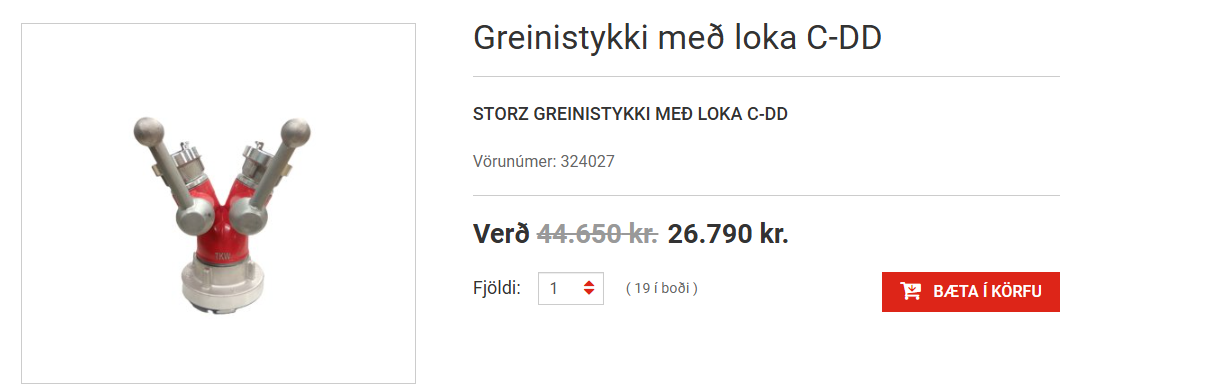Click the number 1 in the quantity box
The image size is (1219, 389).
[x=553, y=289]
